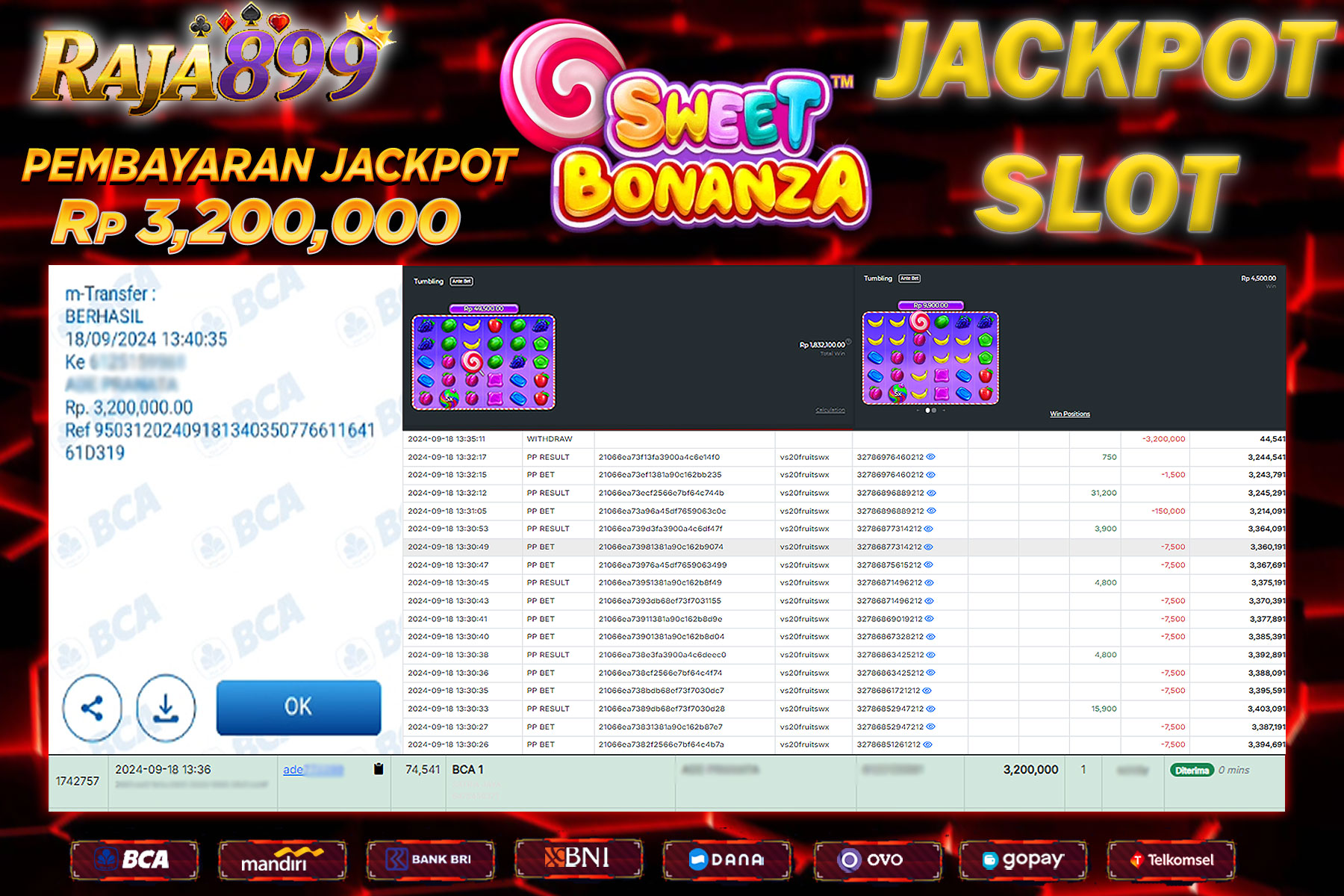Screen dimensions: 1344x896
Task: Tap the download icon on BCA receipt
Action: coord(166,708)
